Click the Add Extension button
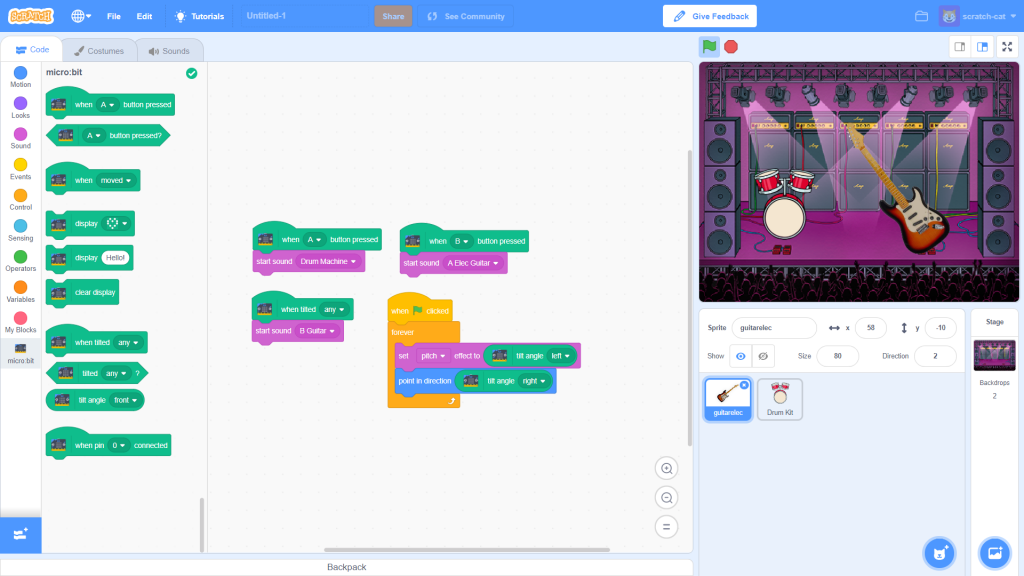Image resolution: width=1024 pixels, height=576 pixels. 20,535
